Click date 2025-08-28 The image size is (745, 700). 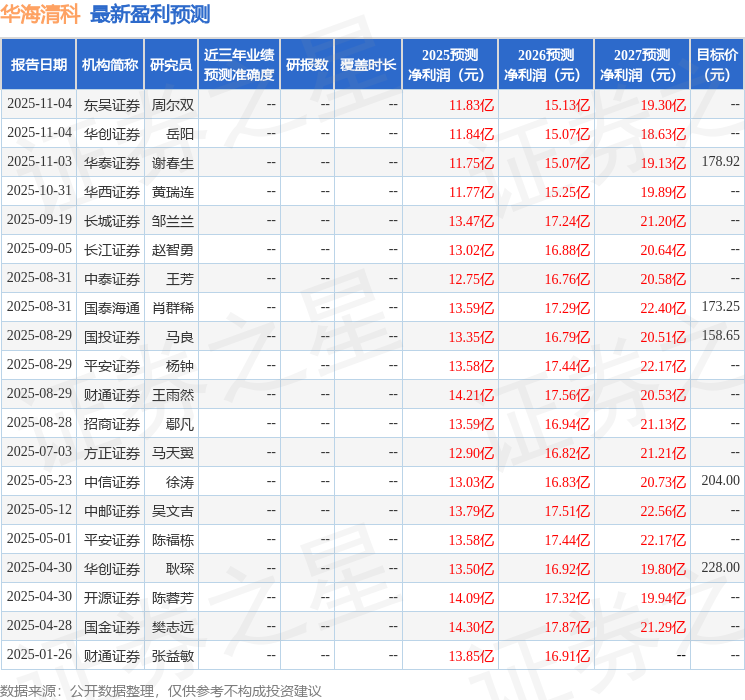click(39, 422)
